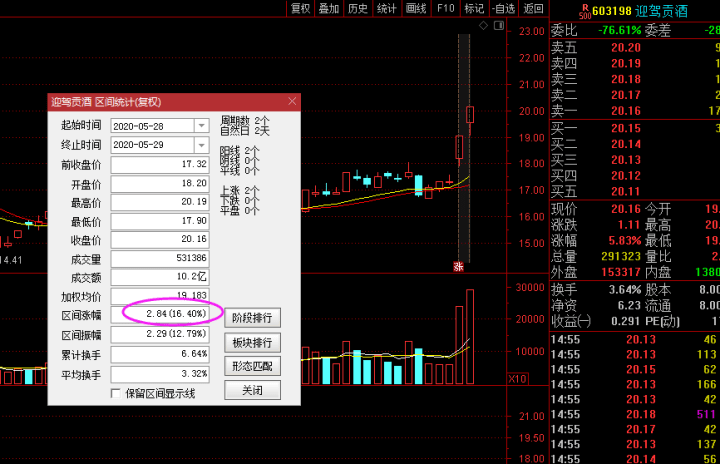Click the 成交额 value 10.2亿
720x464 pixels.
tap(160, 277)
